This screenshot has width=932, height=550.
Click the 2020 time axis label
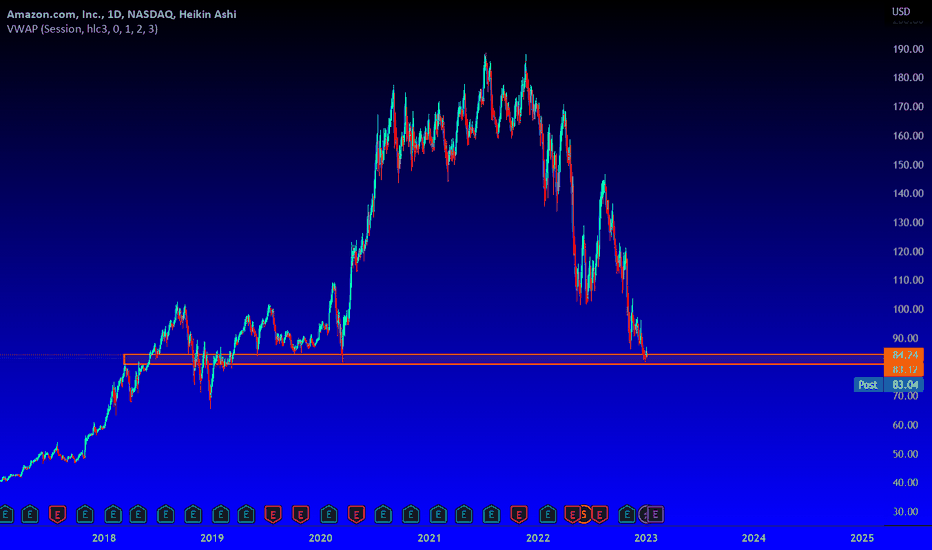coord(320,538)
